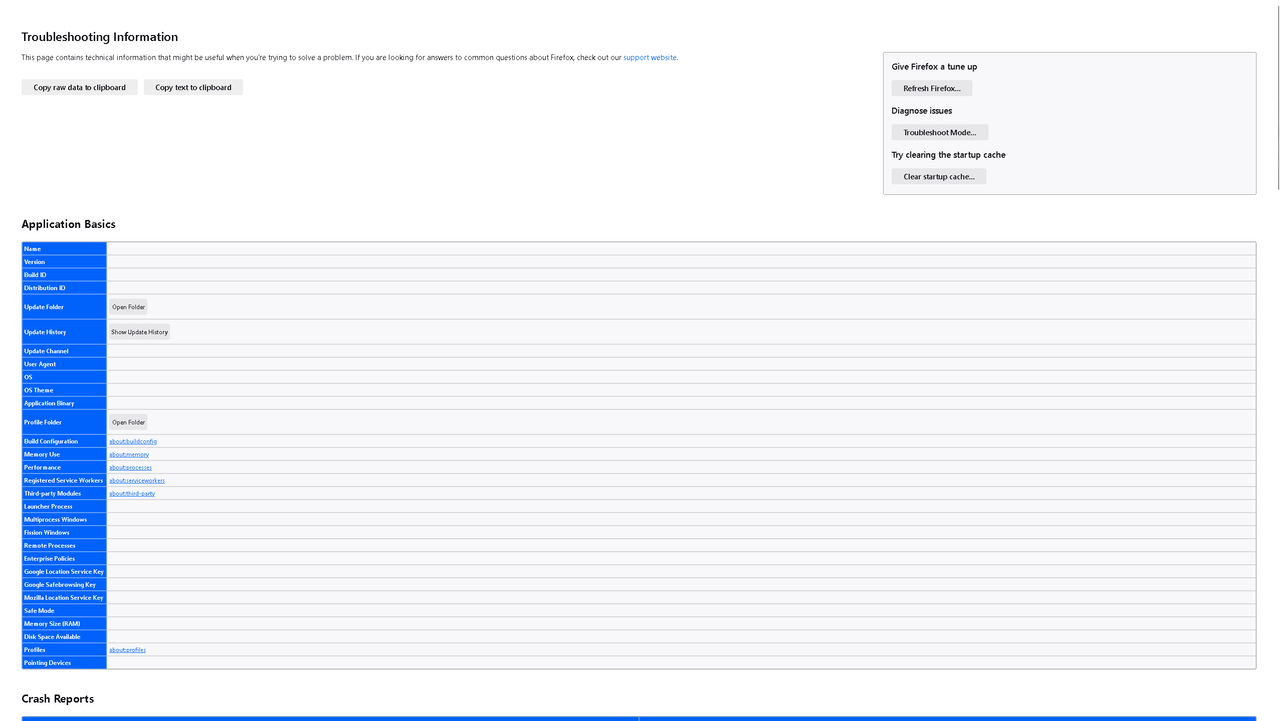
Task: Open the support website link
Action: coord(650,57)
